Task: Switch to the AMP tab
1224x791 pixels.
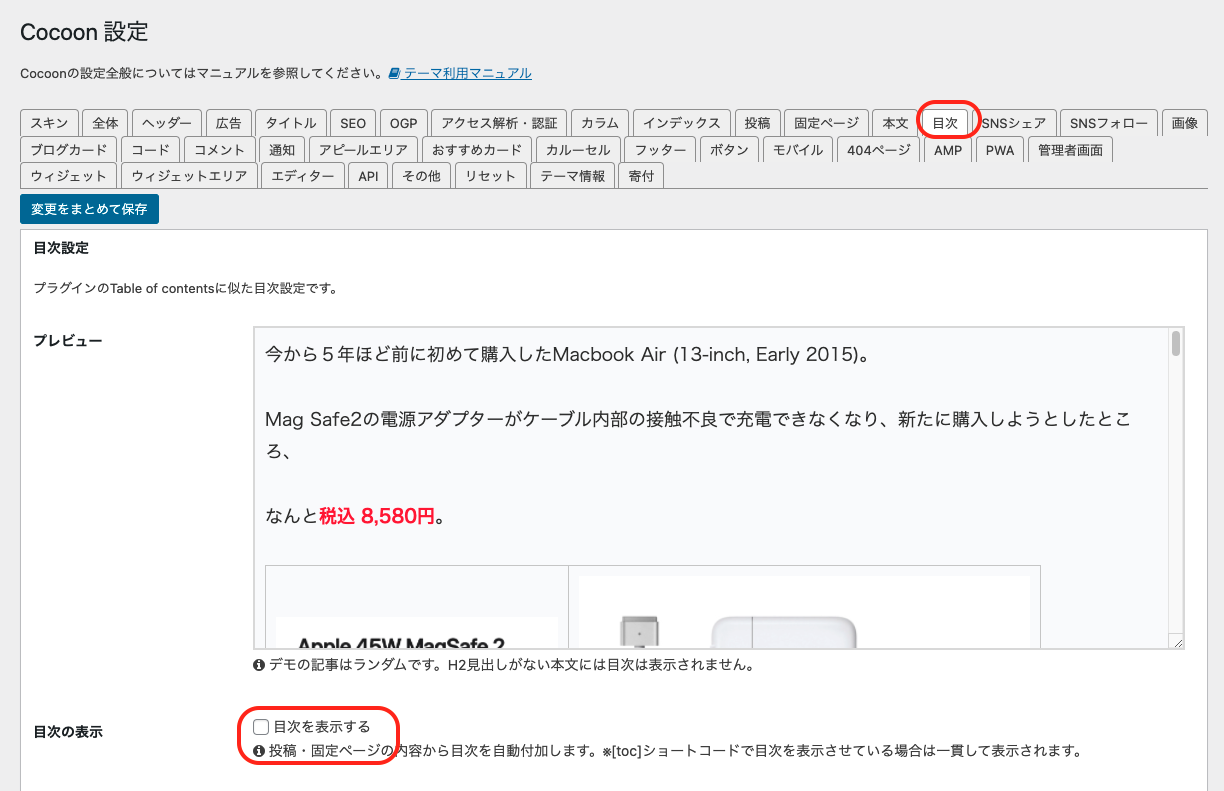Action: 948,150
